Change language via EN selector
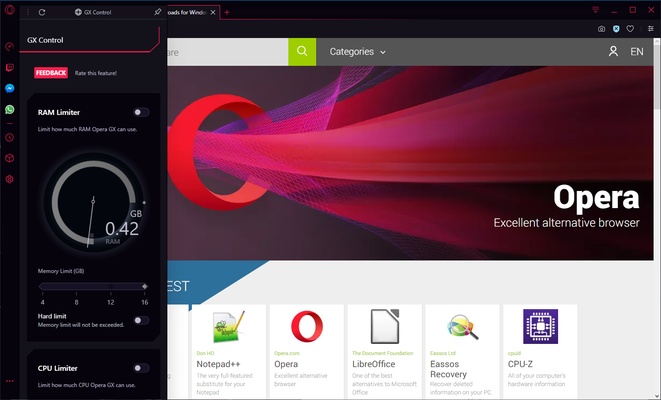The width and height of the screenshot is (661, 400). coord(637,52)
